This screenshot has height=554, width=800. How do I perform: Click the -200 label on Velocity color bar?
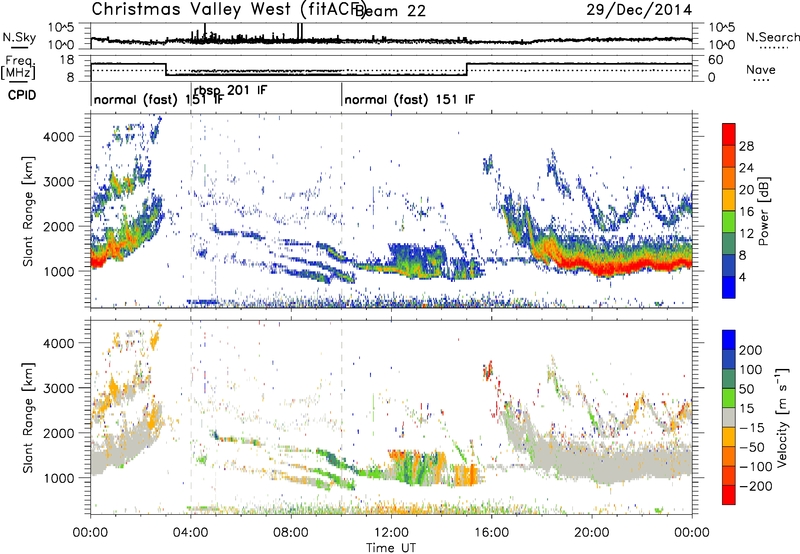pos(755,486)
